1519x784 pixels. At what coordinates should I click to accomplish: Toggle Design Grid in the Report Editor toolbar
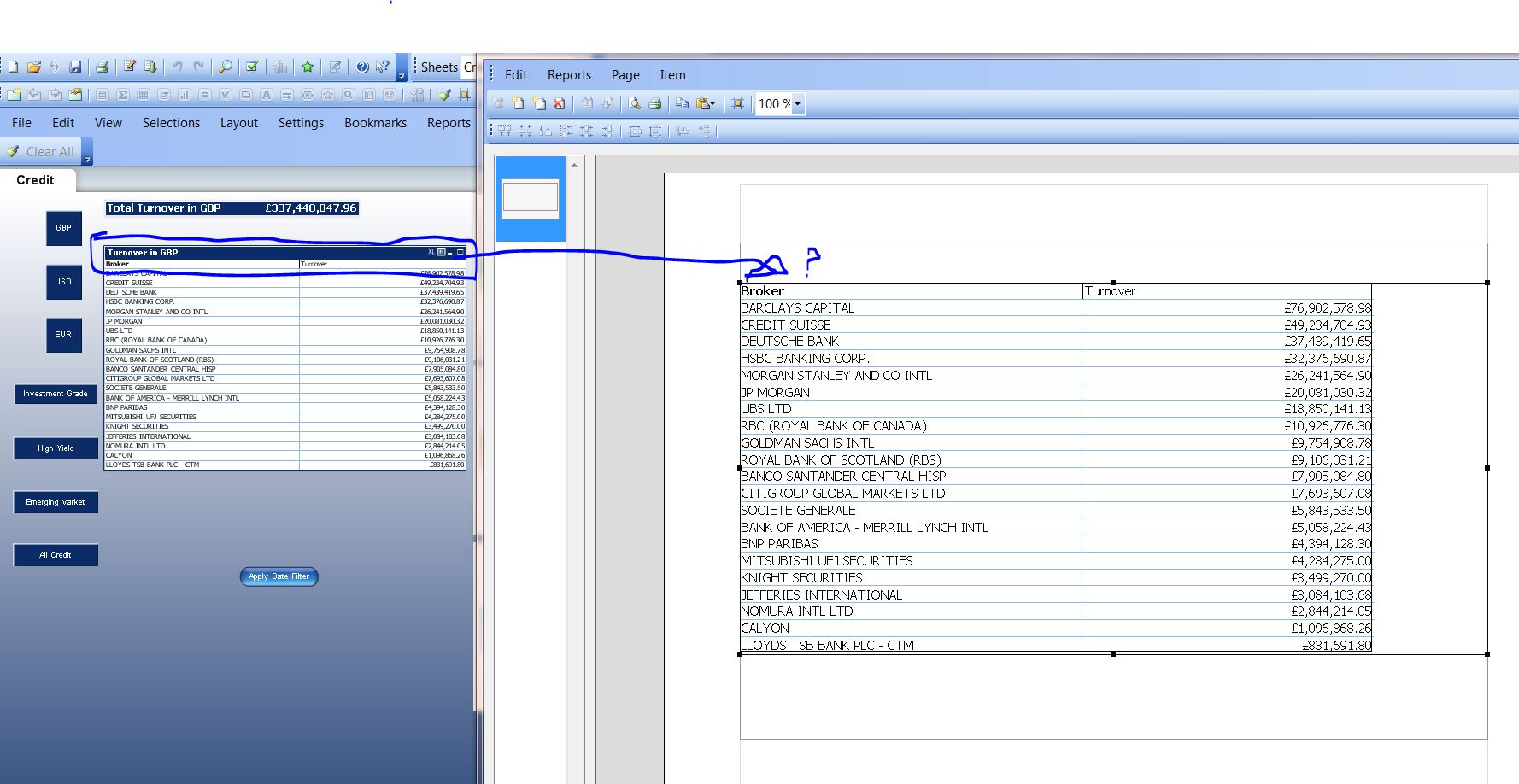737,103
